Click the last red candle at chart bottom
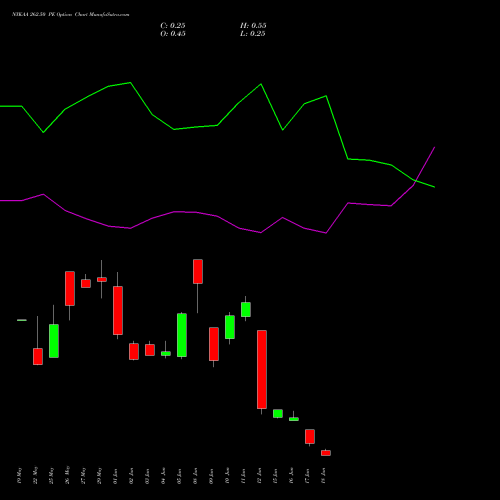 [326, 453]
